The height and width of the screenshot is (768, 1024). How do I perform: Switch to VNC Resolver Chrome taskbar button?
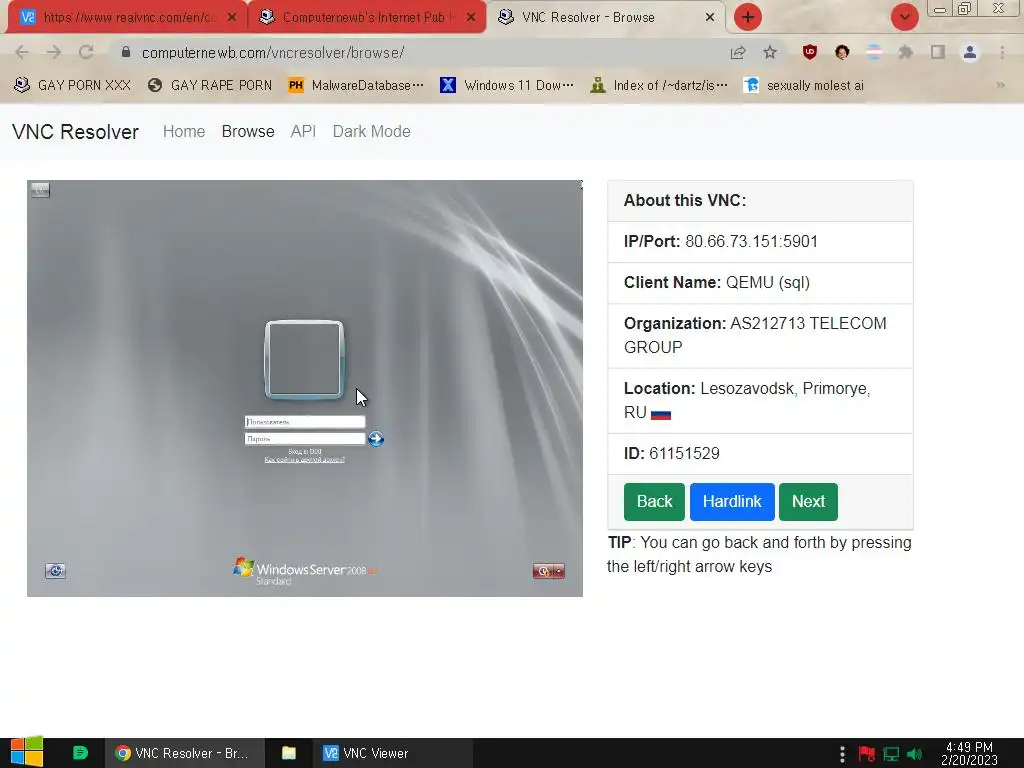[184, 753]
